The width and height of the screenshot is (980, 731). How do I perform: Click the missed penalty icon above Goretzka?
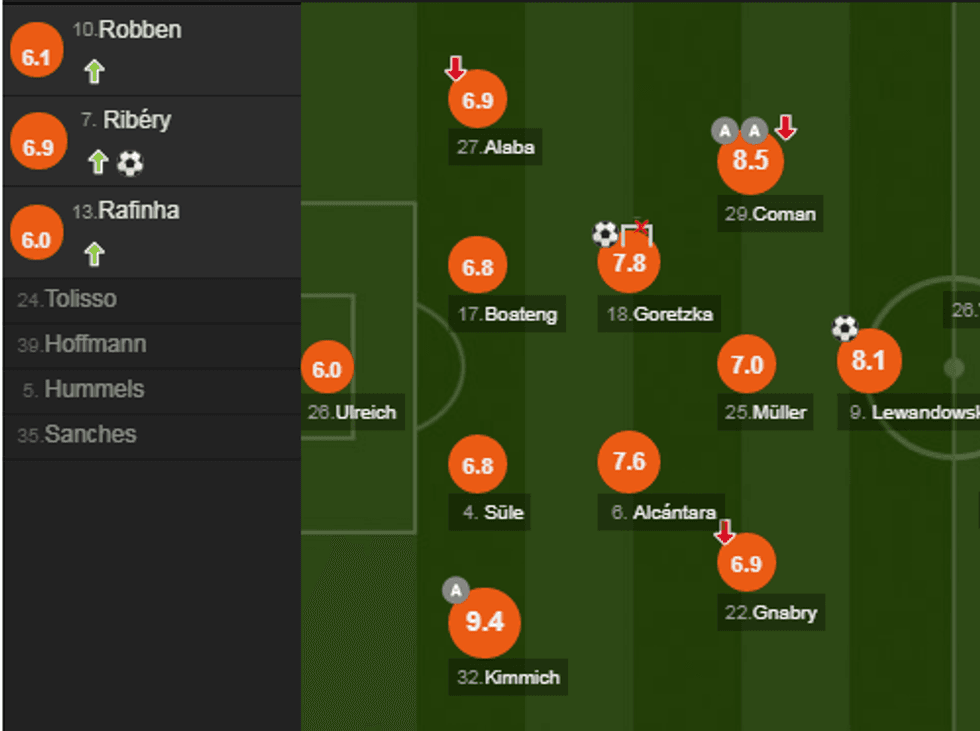tap(637, 232)
